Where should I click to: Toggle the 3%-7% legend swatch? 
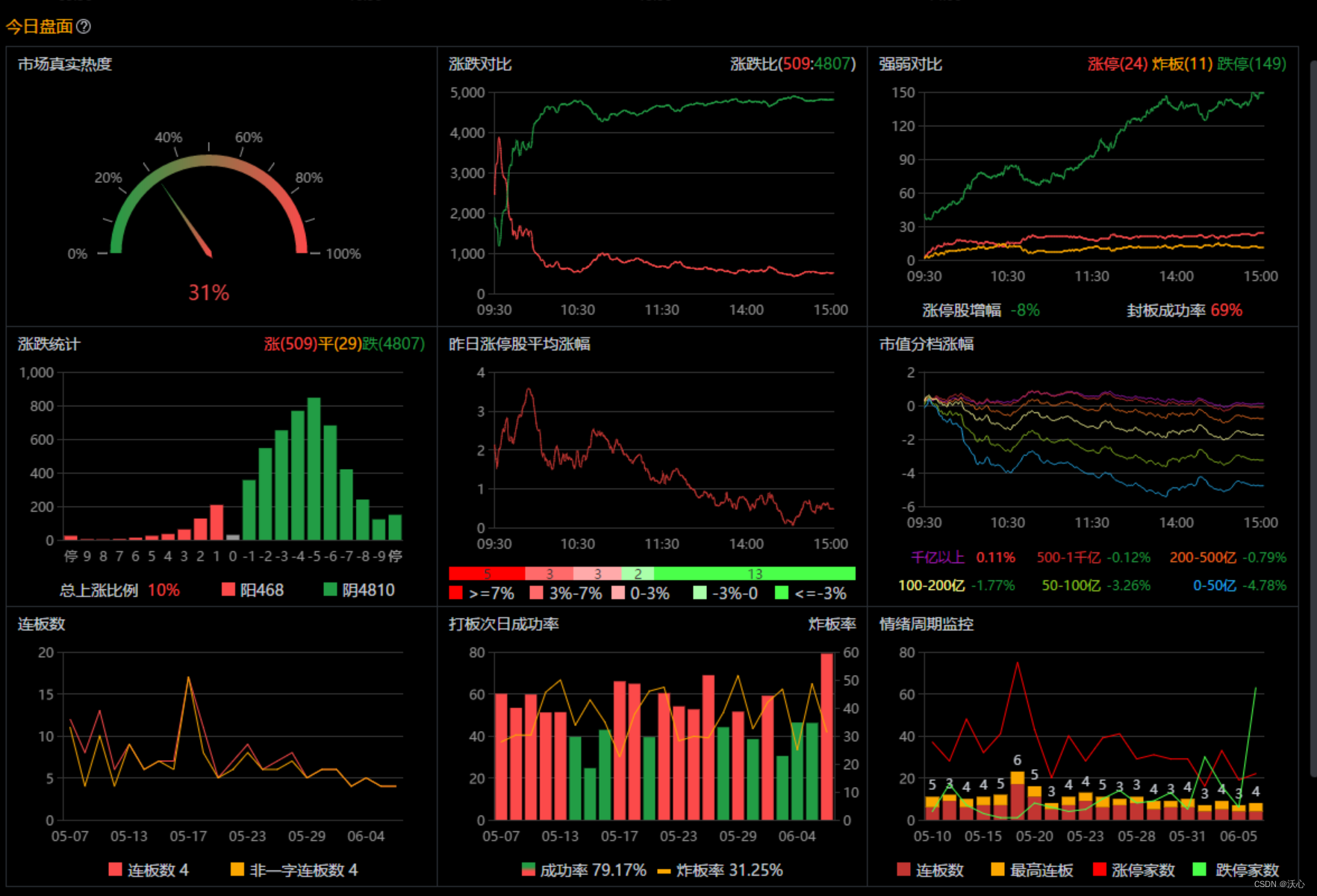click(536, 593)
